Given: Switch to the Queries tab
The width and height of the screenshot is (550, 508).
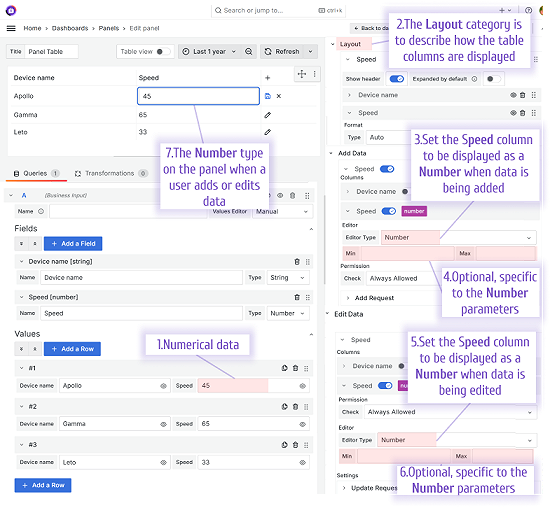Looking at the screenshot, I should click(36, 173).
